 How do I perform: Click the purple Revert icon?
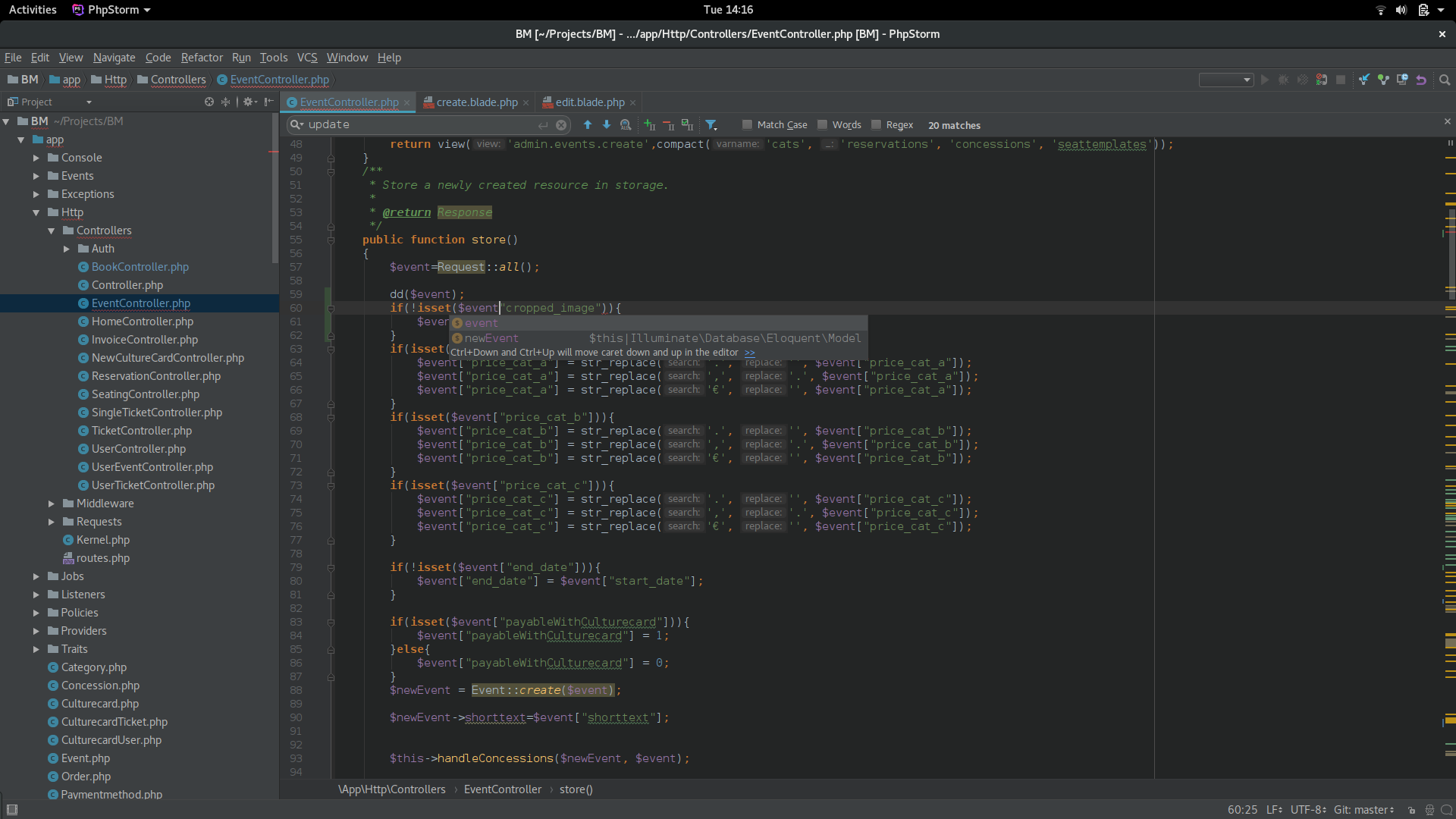(x=1421, y=80)
